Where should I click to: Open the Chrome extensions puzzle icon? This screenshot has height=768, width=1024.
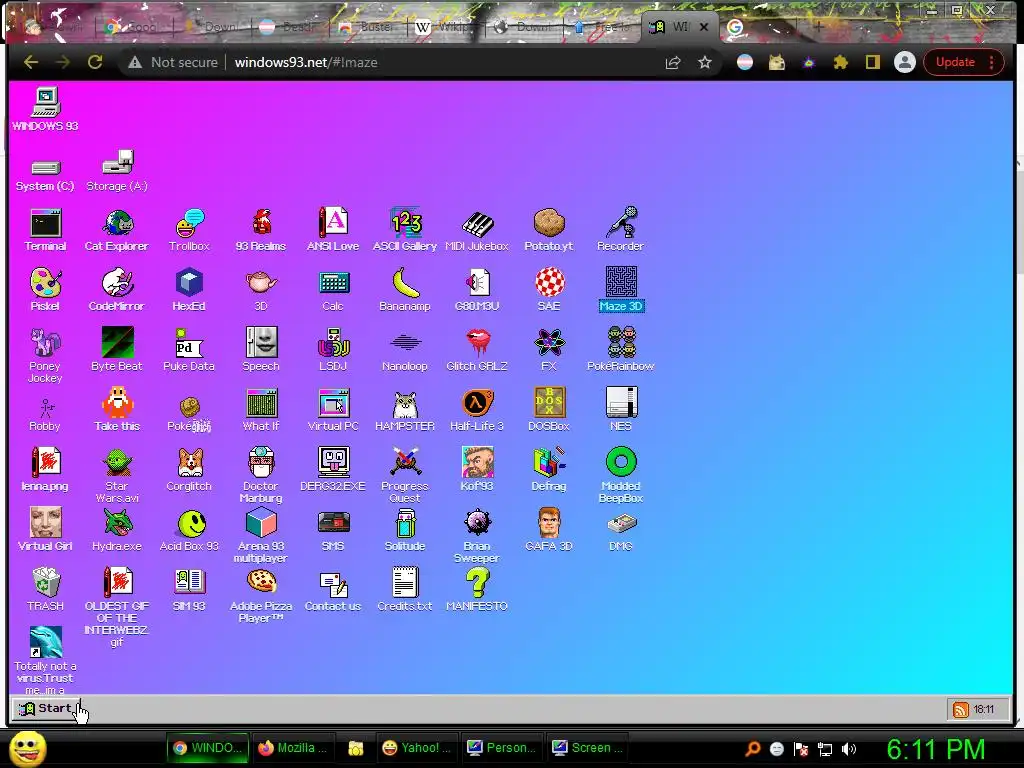(840, 62)
